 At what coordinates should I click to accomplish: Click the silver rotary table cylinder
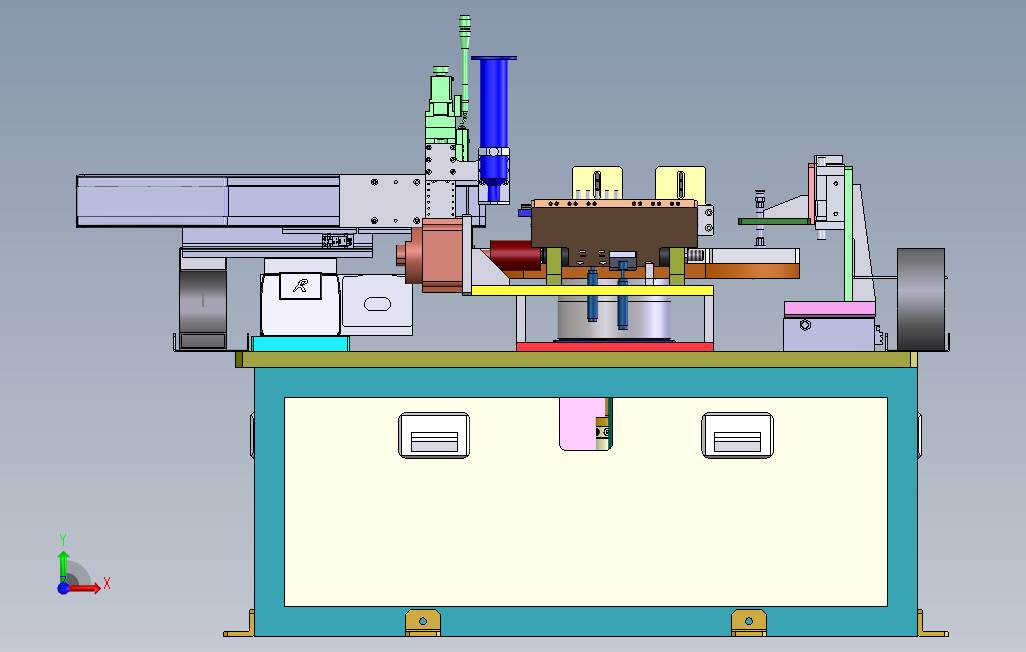coord(614,318)
